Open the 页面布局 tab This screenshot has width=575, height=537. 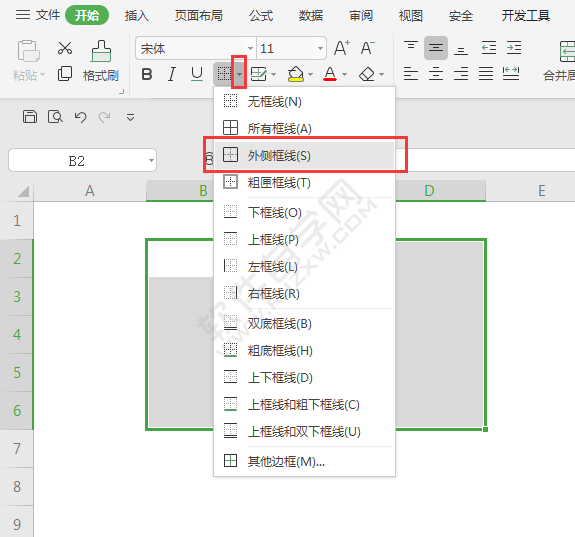[198, 15]
